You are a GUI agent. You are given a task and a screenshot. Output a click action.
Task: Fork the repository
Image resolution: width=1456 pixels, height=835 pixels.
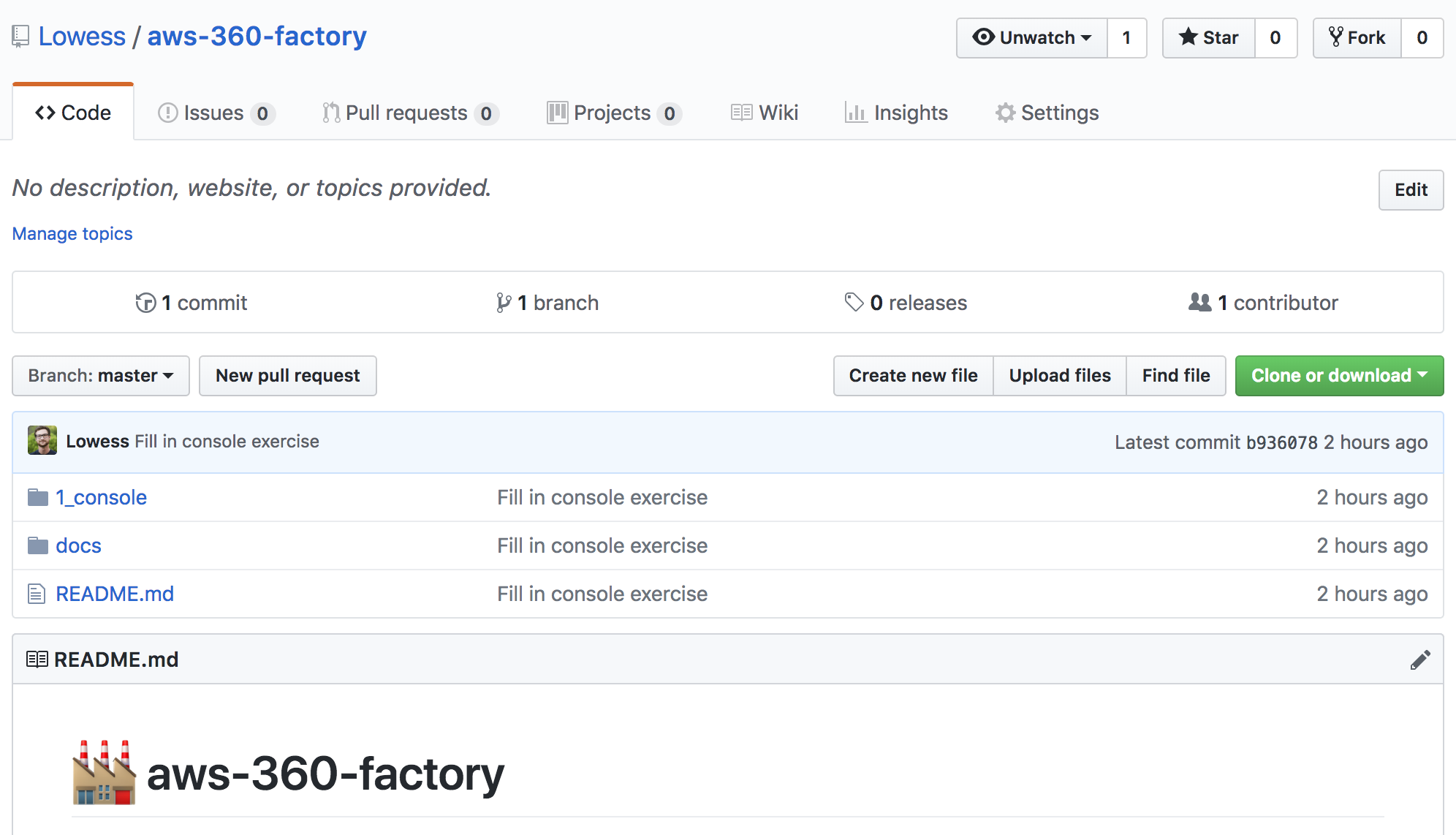[1357, 38]
